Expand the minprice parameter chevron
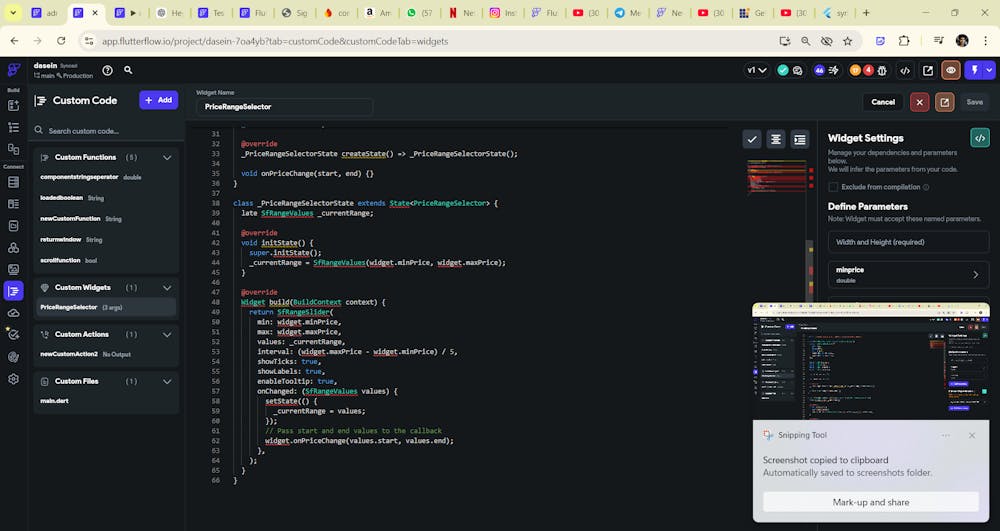The height and width of the screenshot is (531, 1000). pos(976,275)
